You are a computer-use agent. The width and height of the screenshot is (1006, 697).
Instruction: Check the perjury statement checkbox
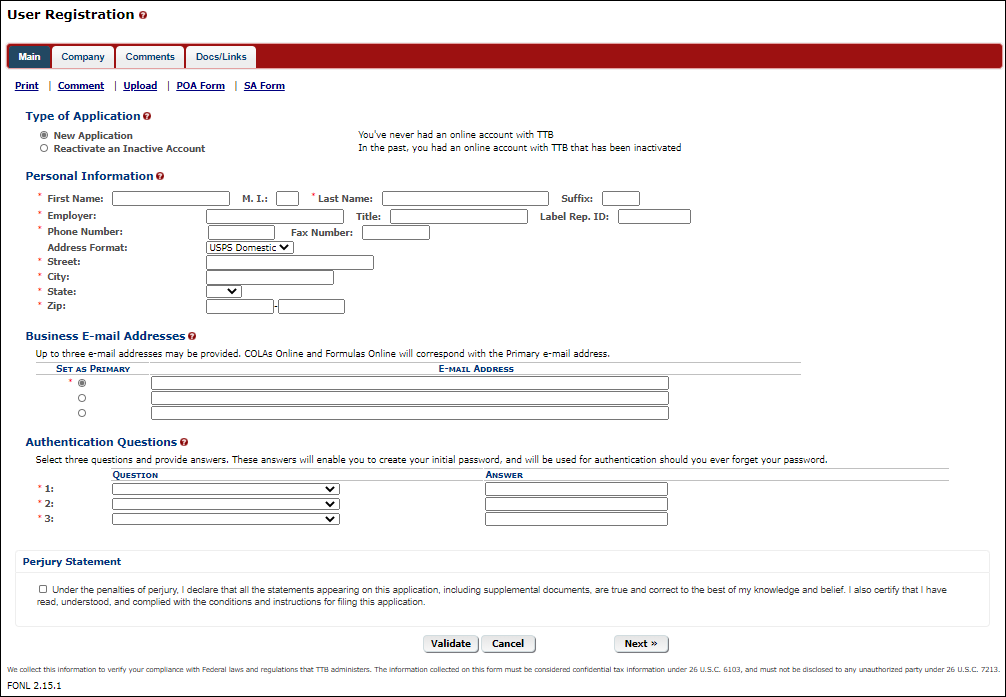[x=43, y=590]
